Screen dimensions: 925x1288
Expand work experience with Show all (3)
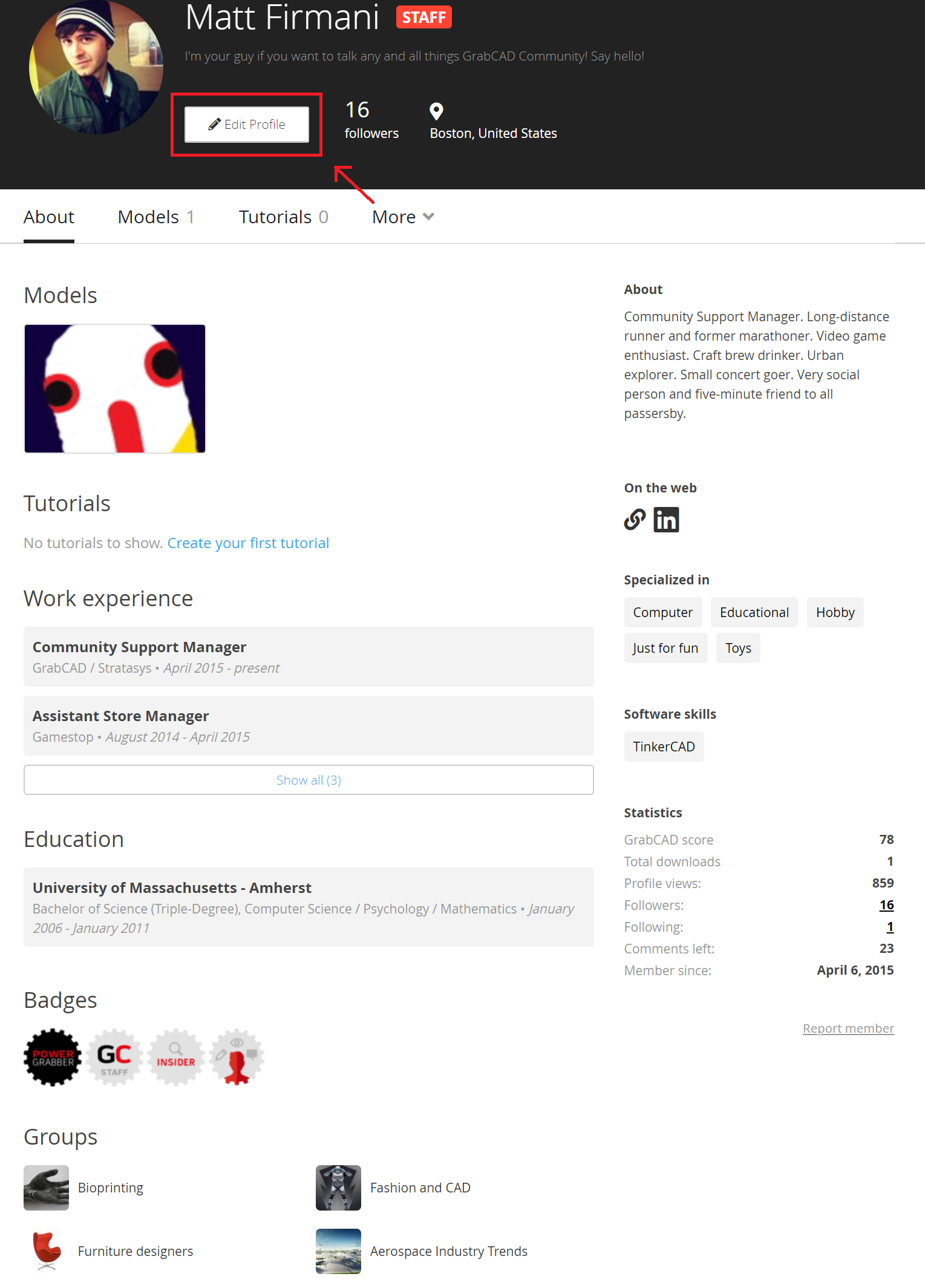309,780
